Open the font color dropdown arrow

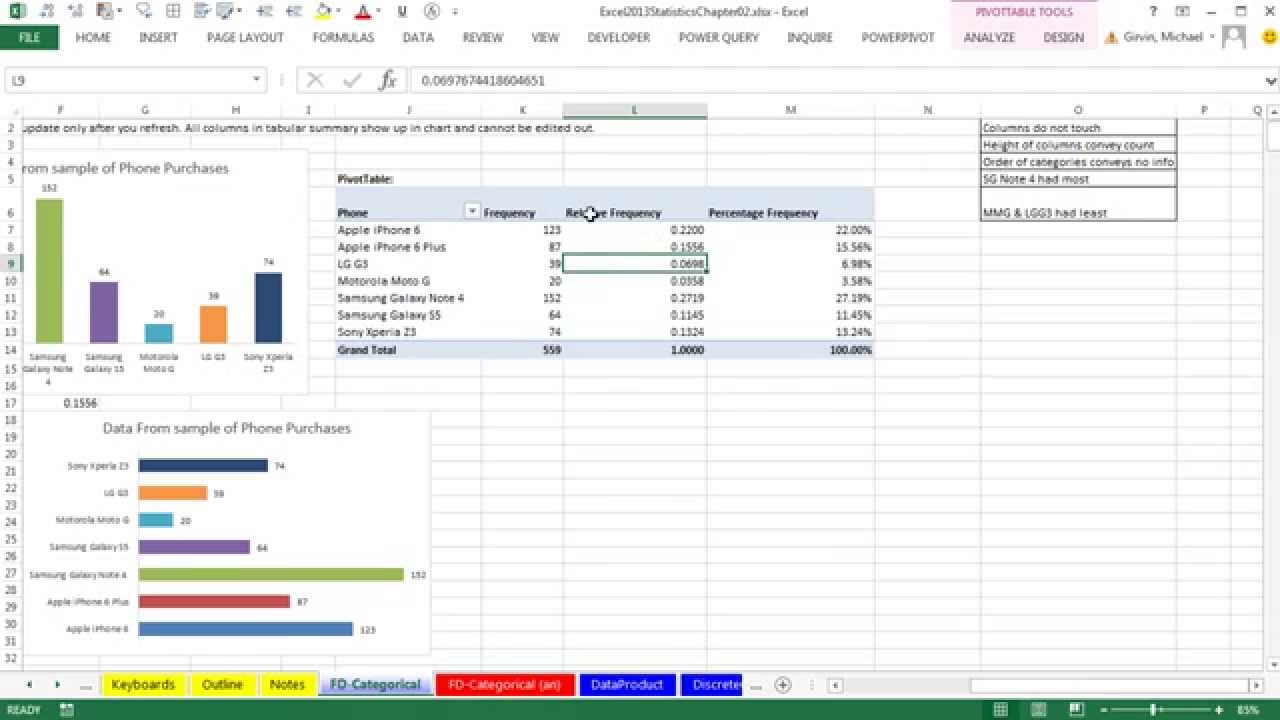pos(376,13)
